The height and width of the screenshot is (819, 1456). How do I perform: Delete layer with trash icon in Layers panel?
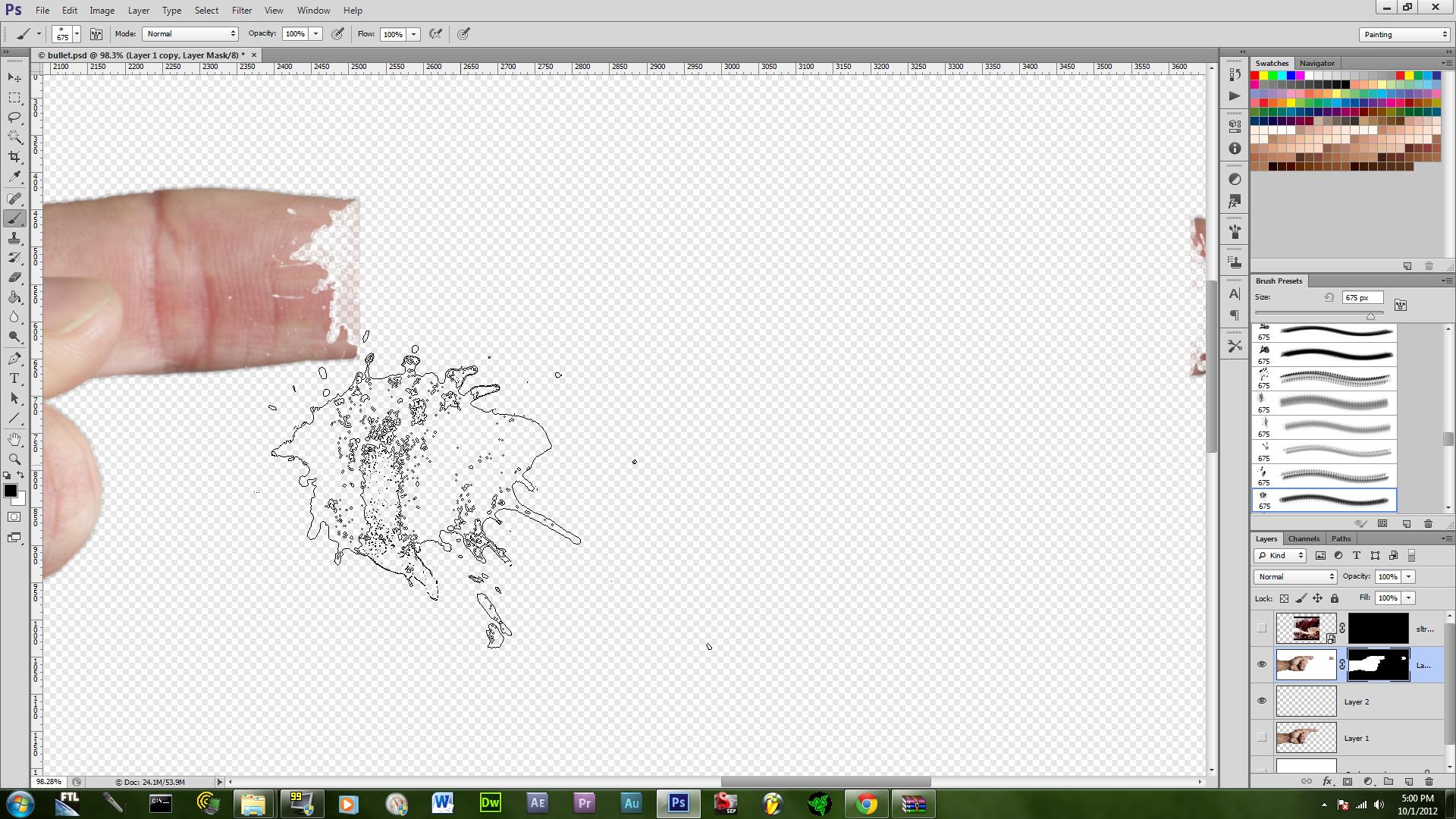click(1429, 781)
